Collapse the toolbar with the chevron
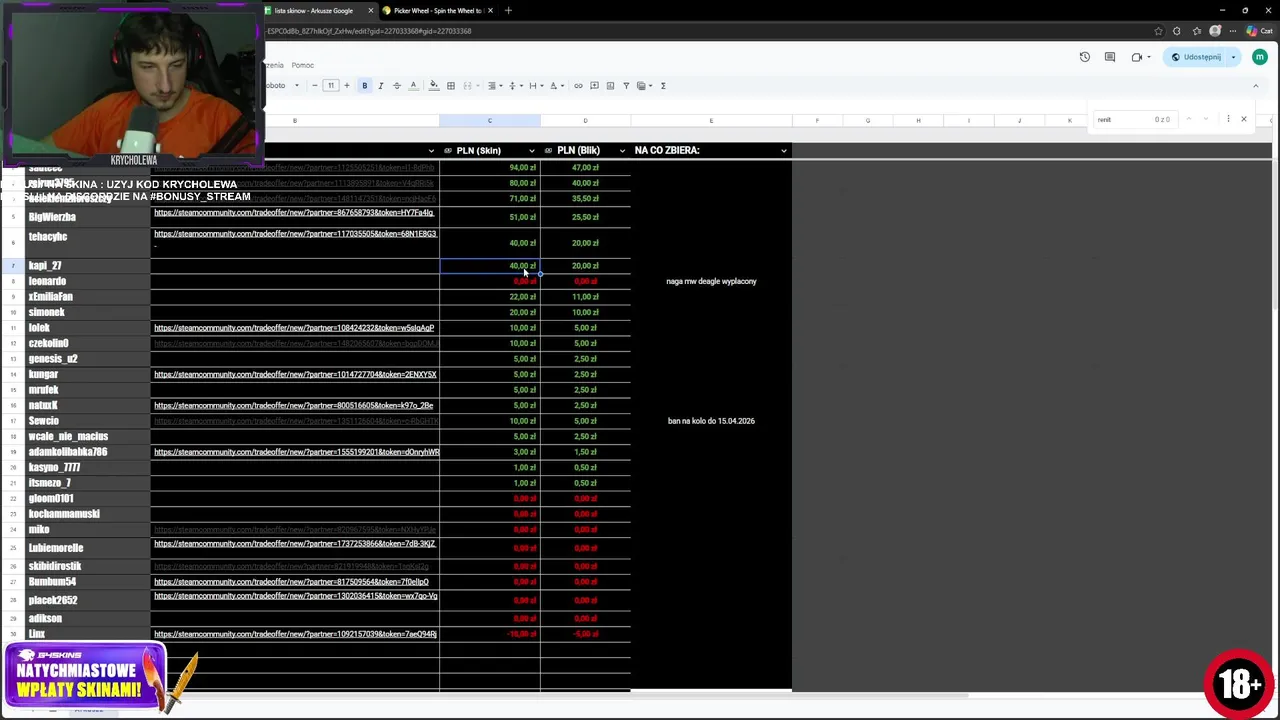The image size is (1280, 720). coord(1256,86)
